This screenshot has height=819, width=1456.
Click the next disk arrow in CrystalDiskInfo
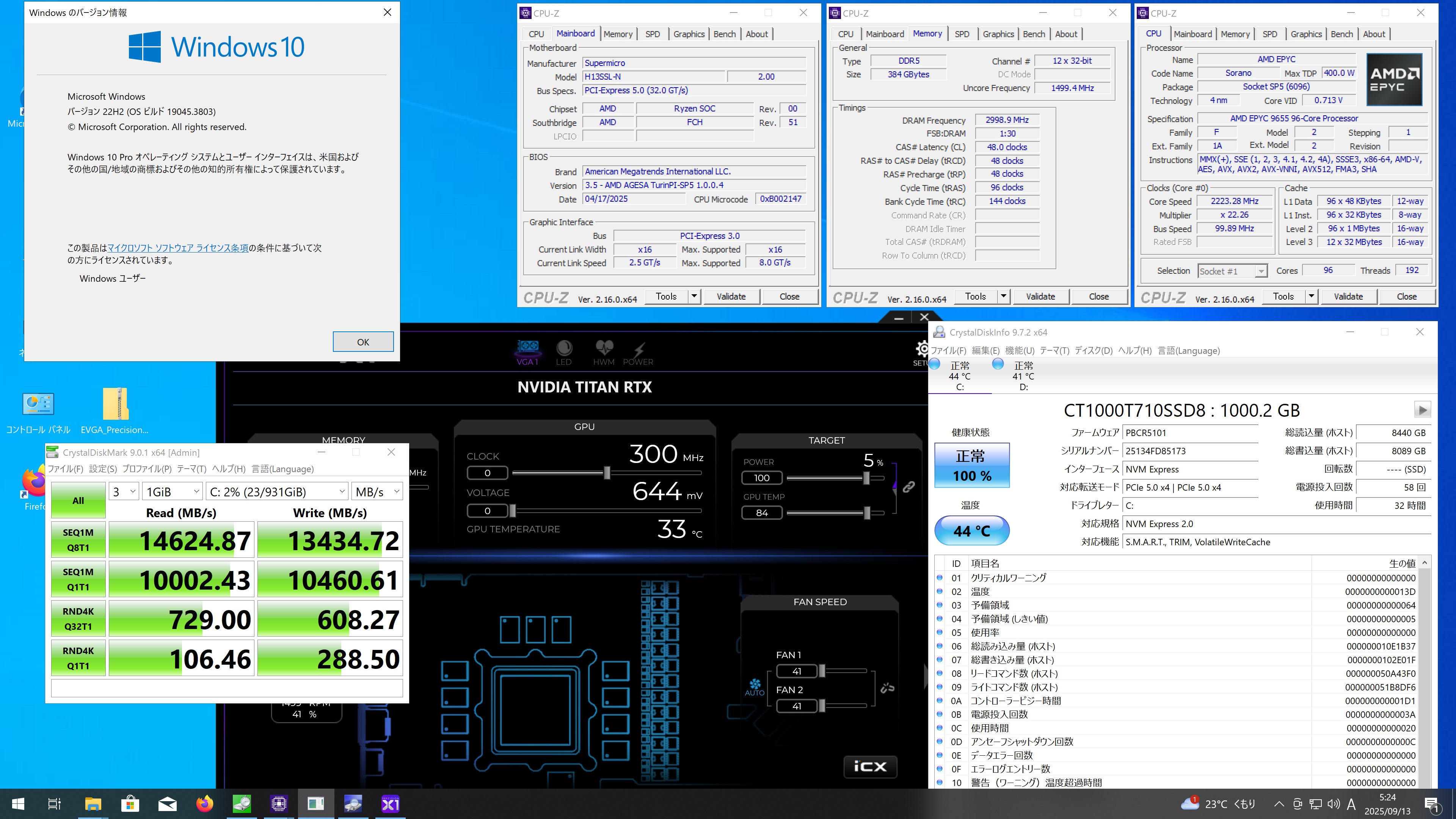[x=1422, y=410]
